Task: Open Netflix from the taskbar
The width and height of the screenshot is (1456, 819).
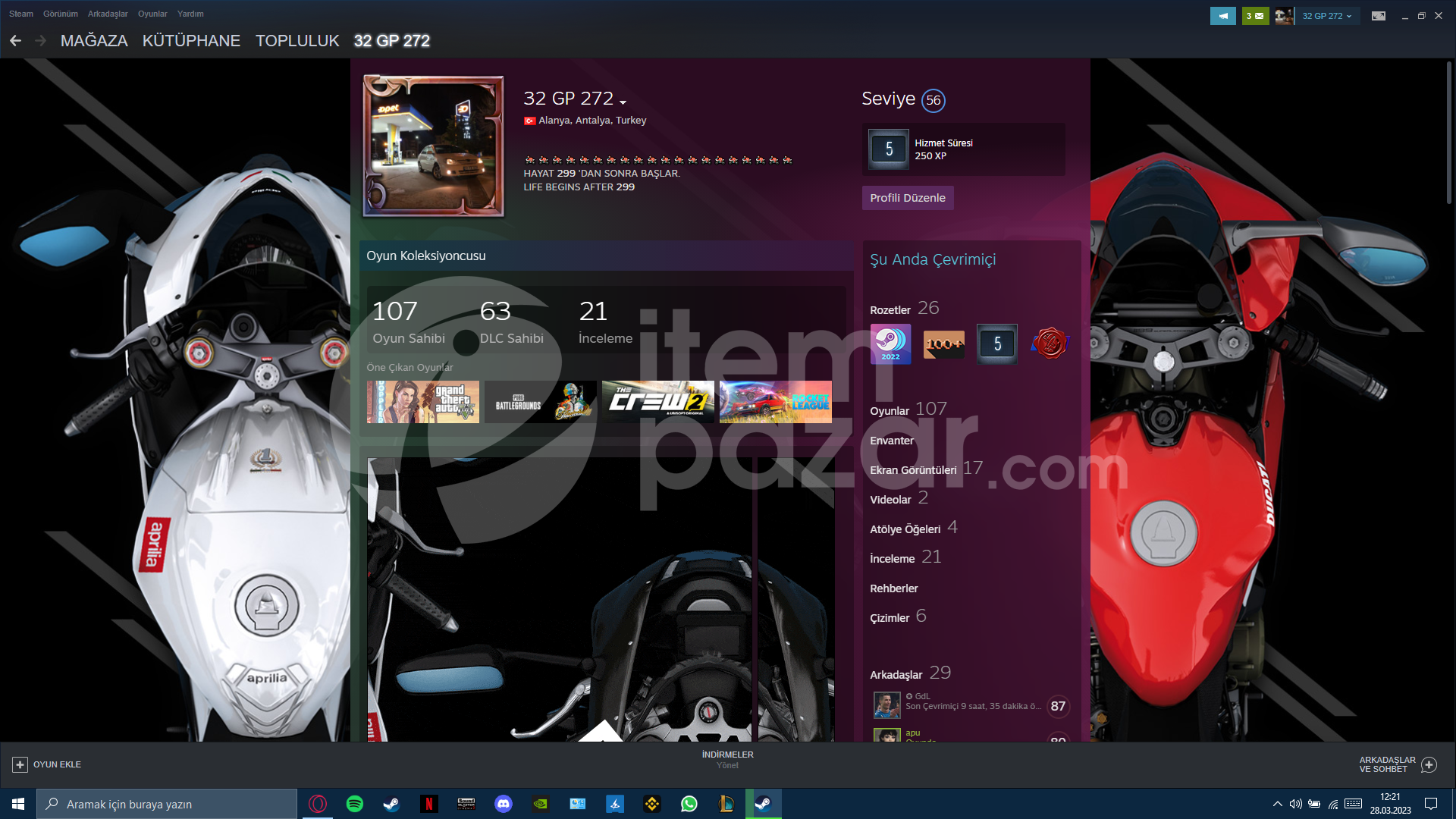Action: point(429,804)
